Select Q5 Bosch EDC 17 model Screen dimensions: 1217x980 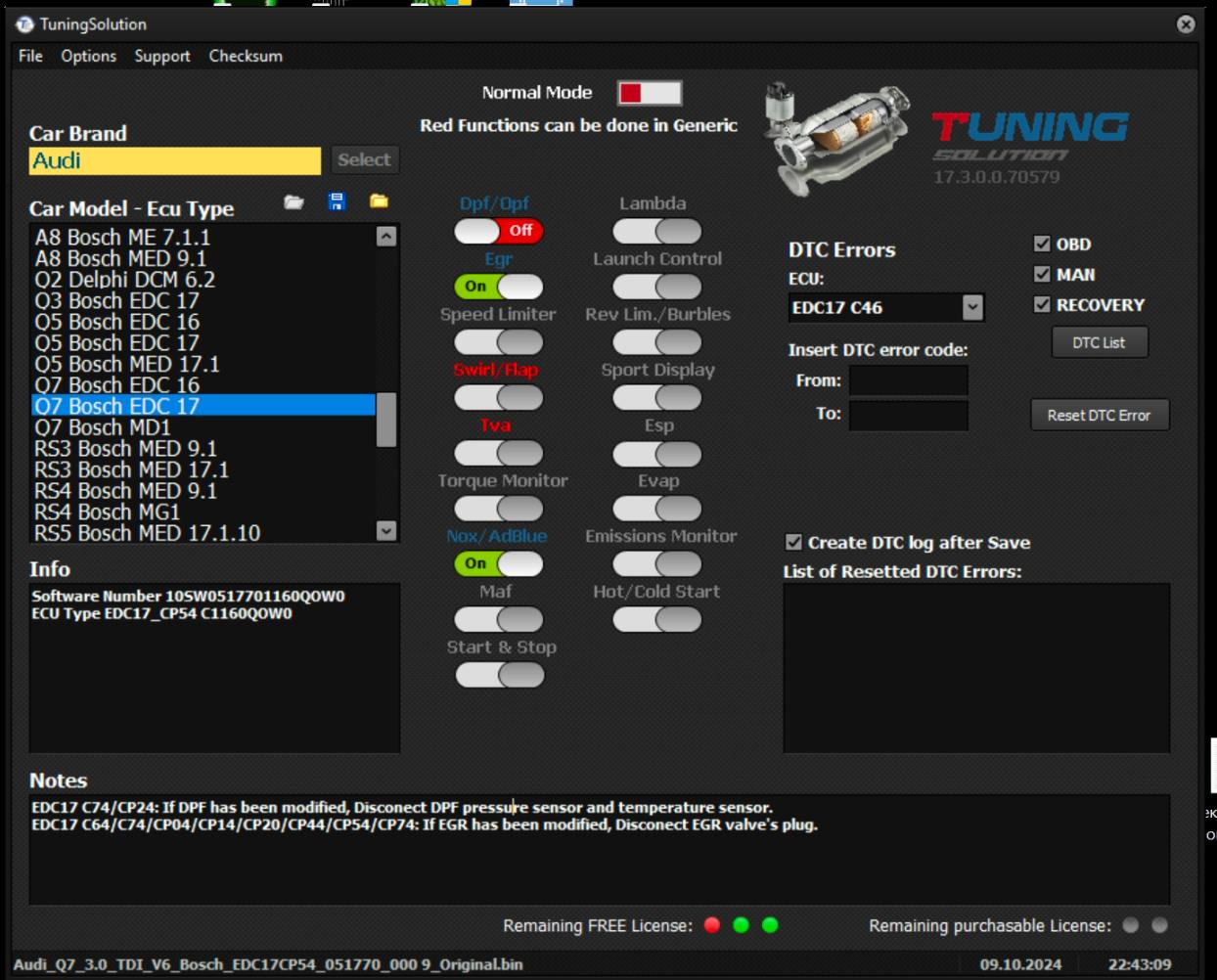click(x=203, y=343)
